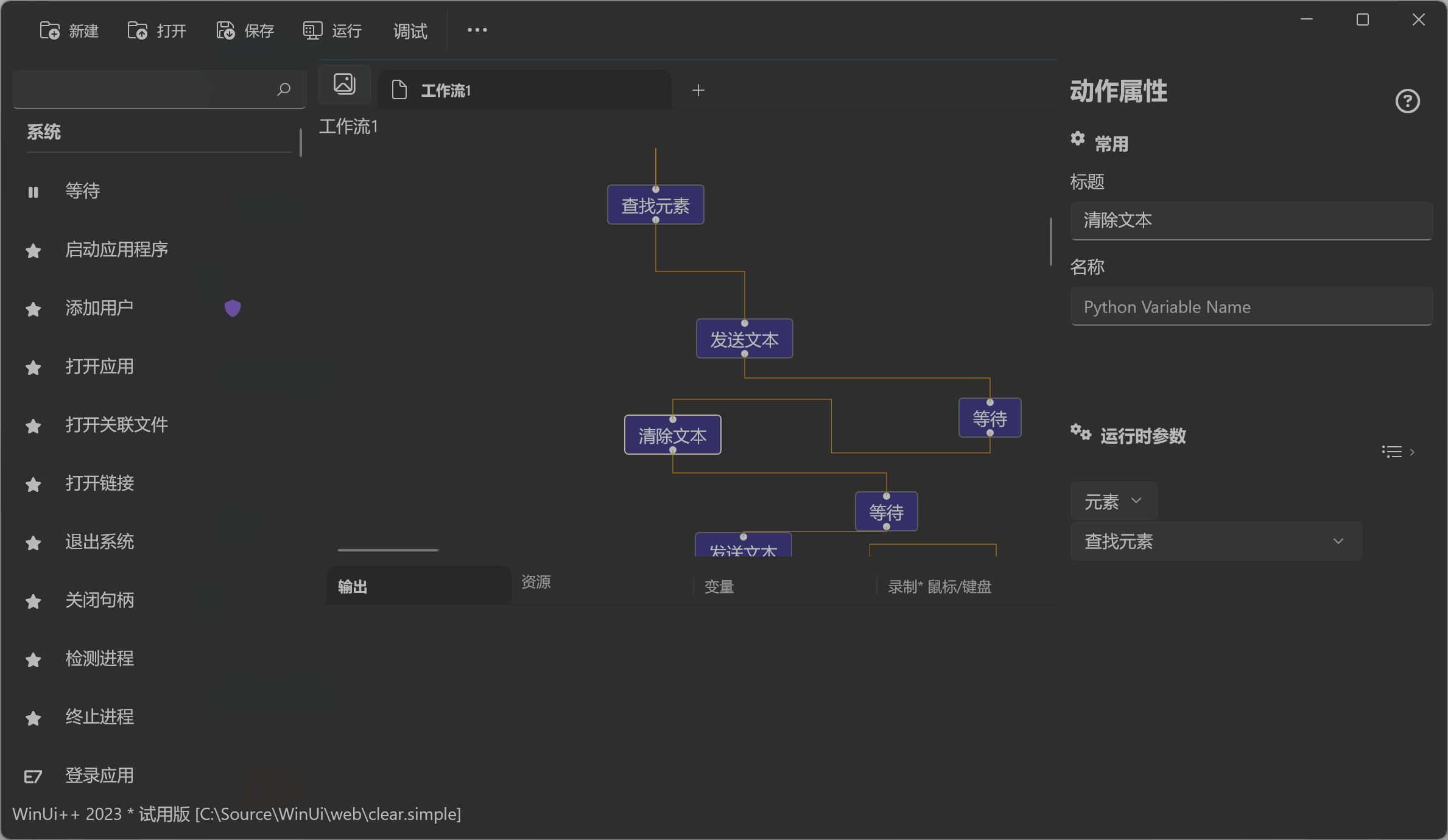Viewport: 1448px width, 840px height.
Task: Click the 调试 debug button
Action: [x=410, y=31]
